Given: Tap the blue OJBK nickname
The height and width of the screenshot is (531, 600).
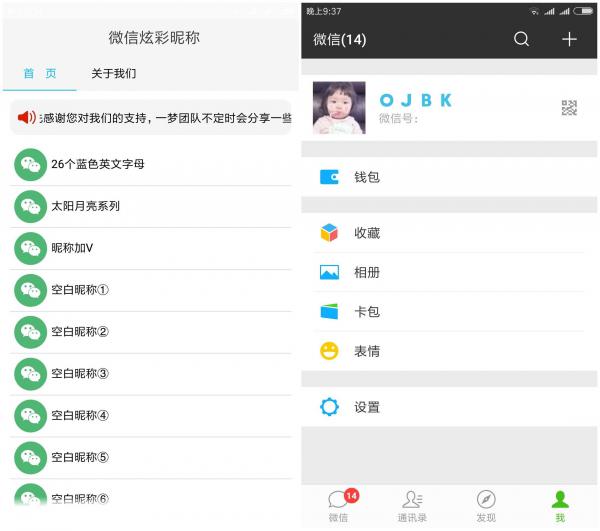Looking at the screenshot, I should [416, 100].
